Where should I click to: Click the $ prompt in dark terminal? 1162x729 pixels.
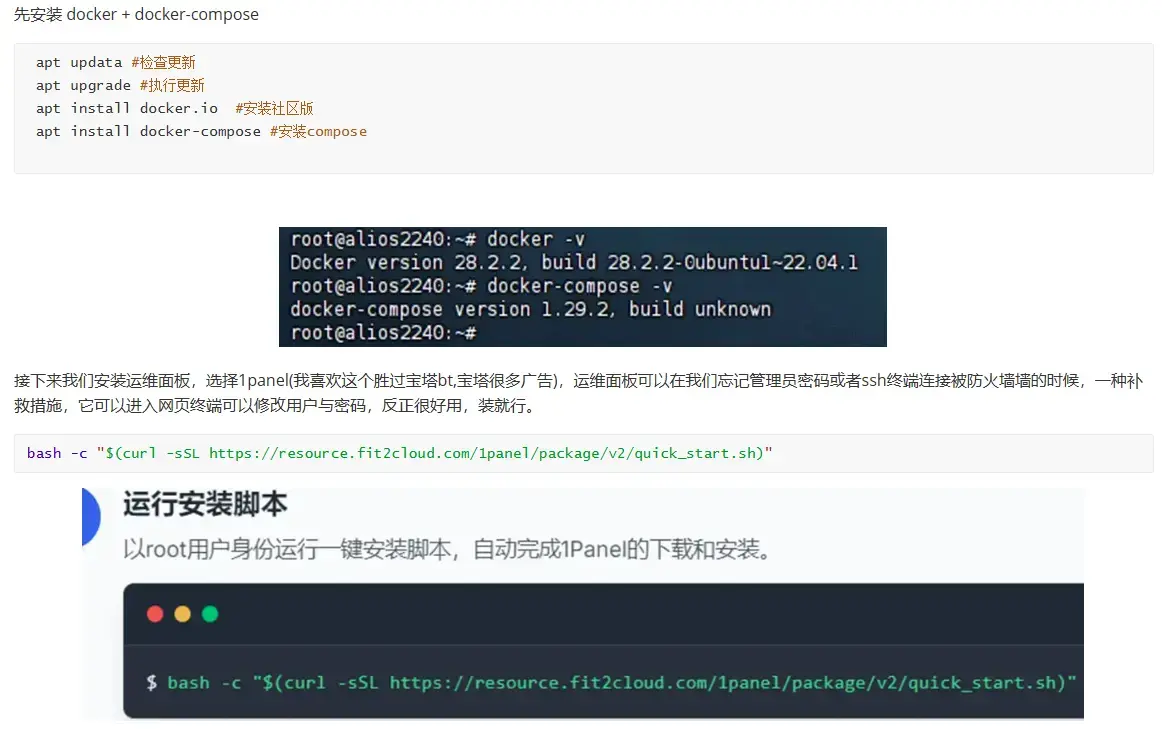tap(152, 683)
